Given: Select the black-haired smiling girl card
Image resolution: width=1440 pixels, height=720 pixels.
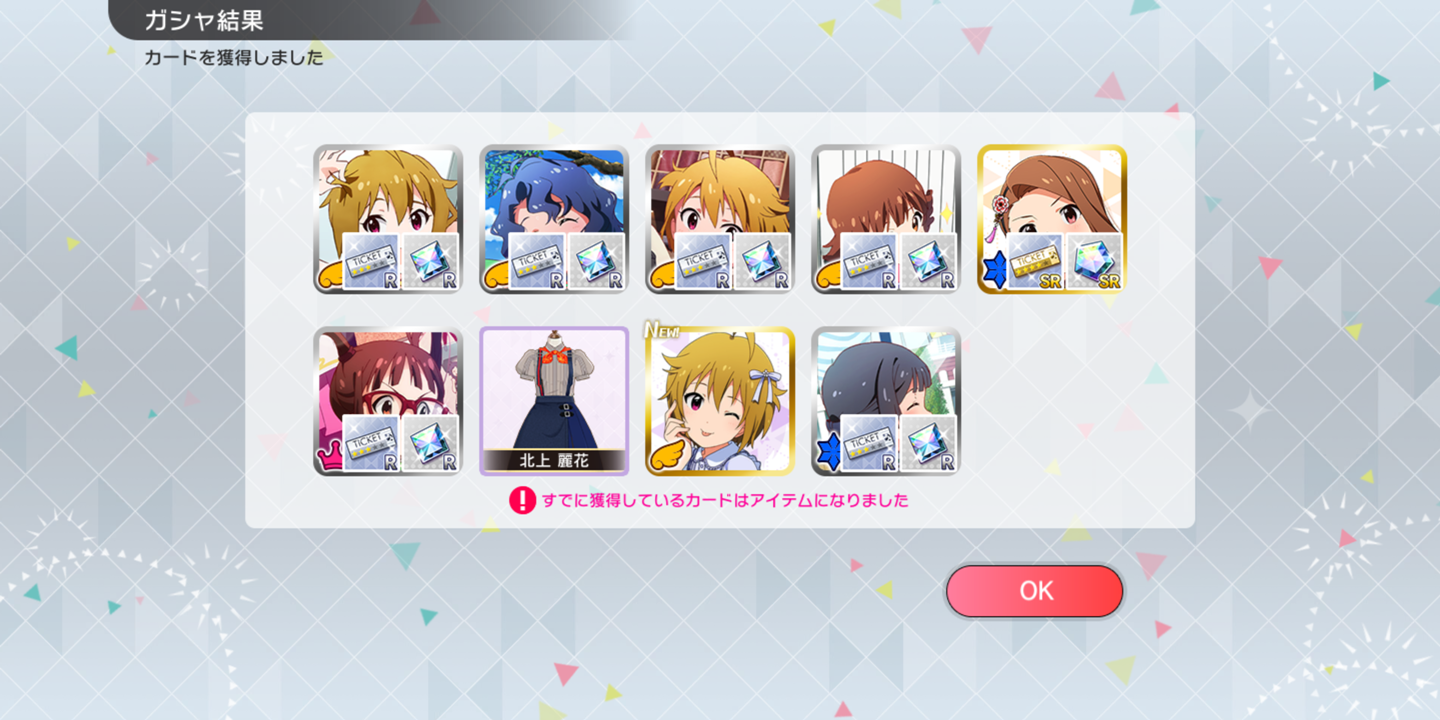Looking at the screenshot, I should click(886, 401).
